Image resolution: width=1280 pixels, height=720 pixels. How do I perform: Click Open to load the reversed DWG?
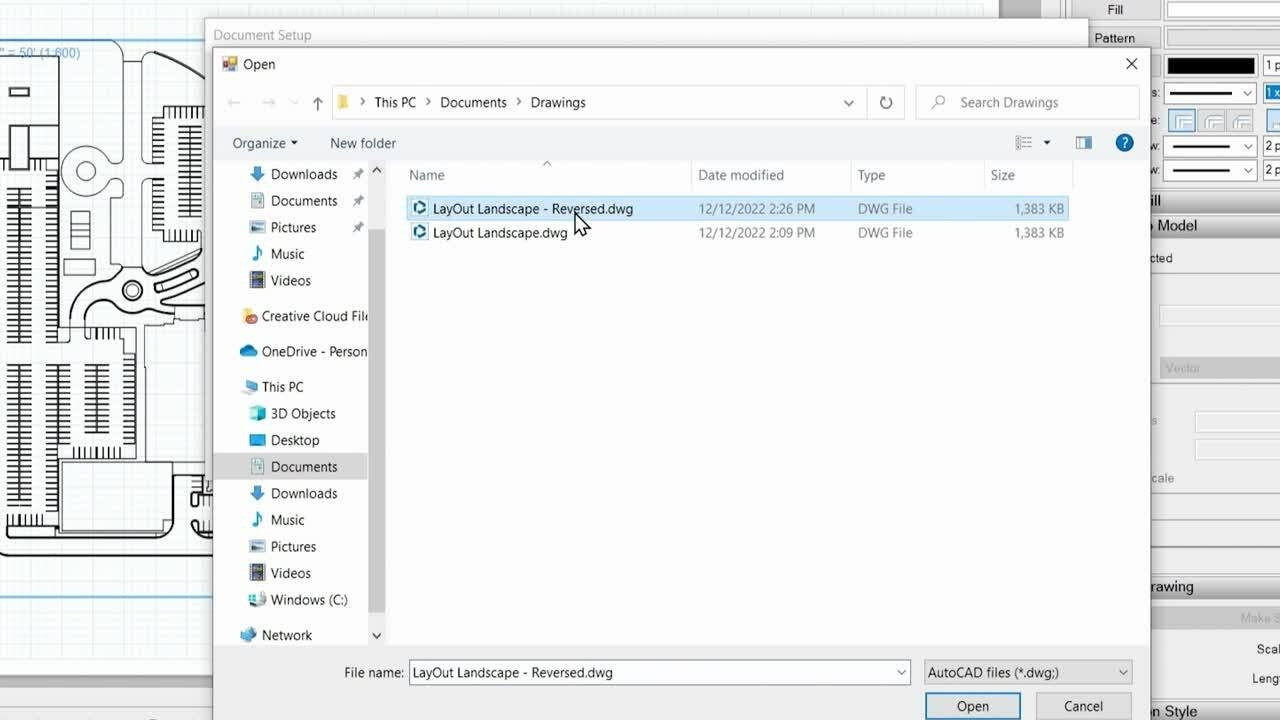(972, 705)
